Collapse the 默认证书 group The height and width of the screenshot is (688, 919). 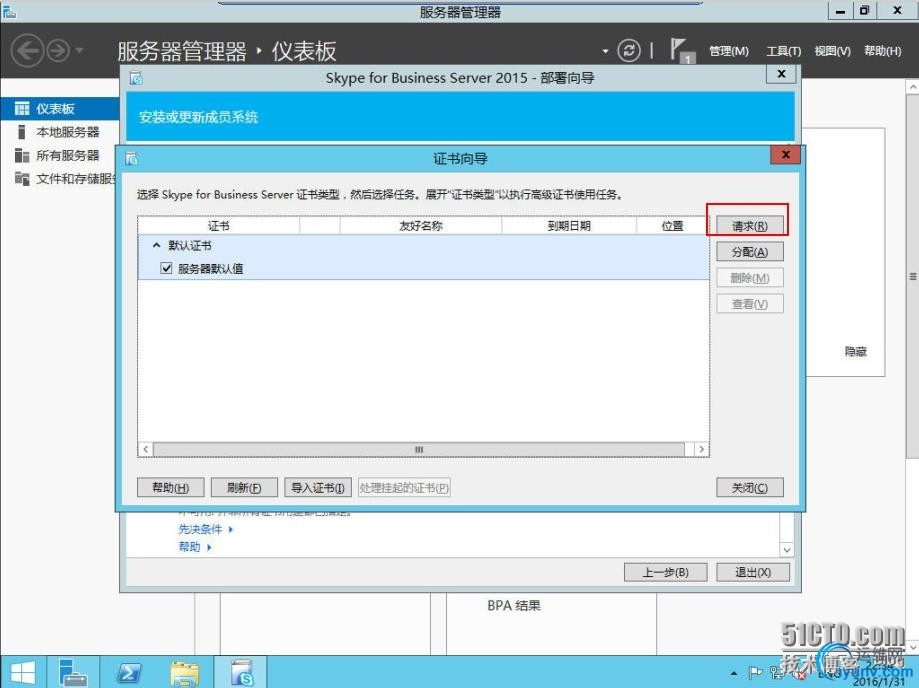click(x=156, y=246)
